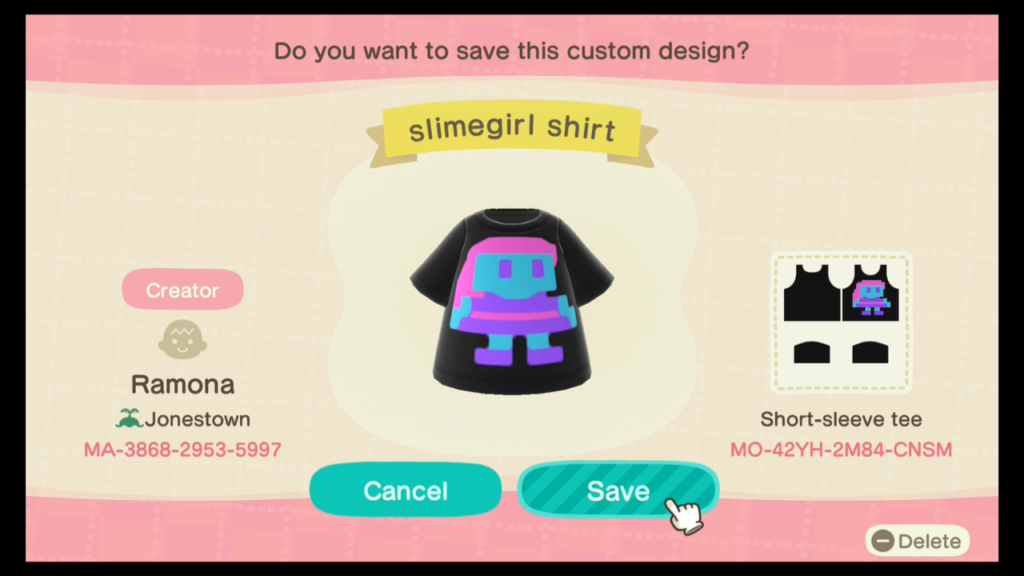Click the Jonestown island name
1024x576 pixels.
(x=197, y=419)
